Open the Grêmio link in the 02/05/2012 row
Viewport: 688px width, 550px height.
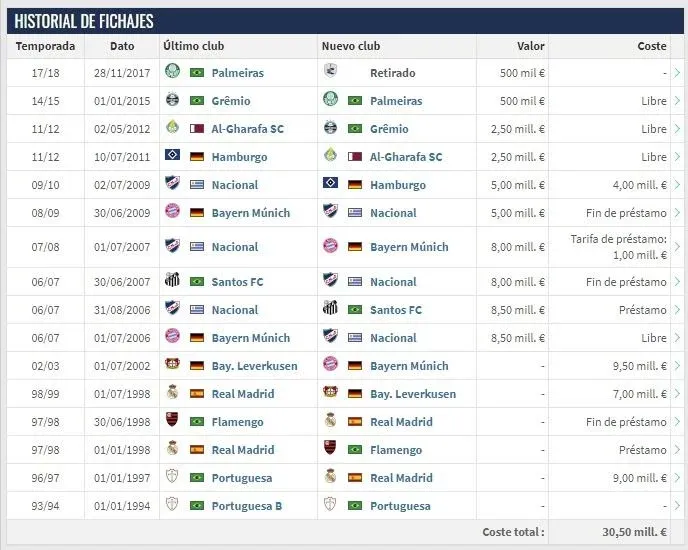click(x=389, y=129)
